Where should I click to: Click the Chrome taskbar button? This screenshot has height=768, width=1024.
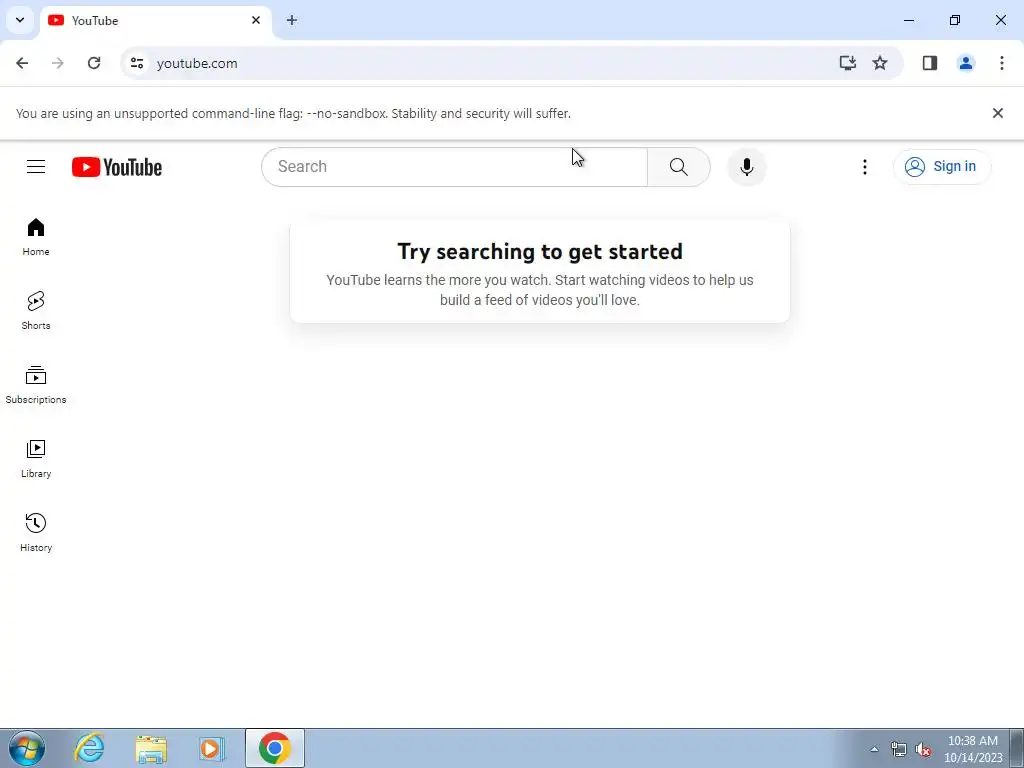tap(275, 748)
